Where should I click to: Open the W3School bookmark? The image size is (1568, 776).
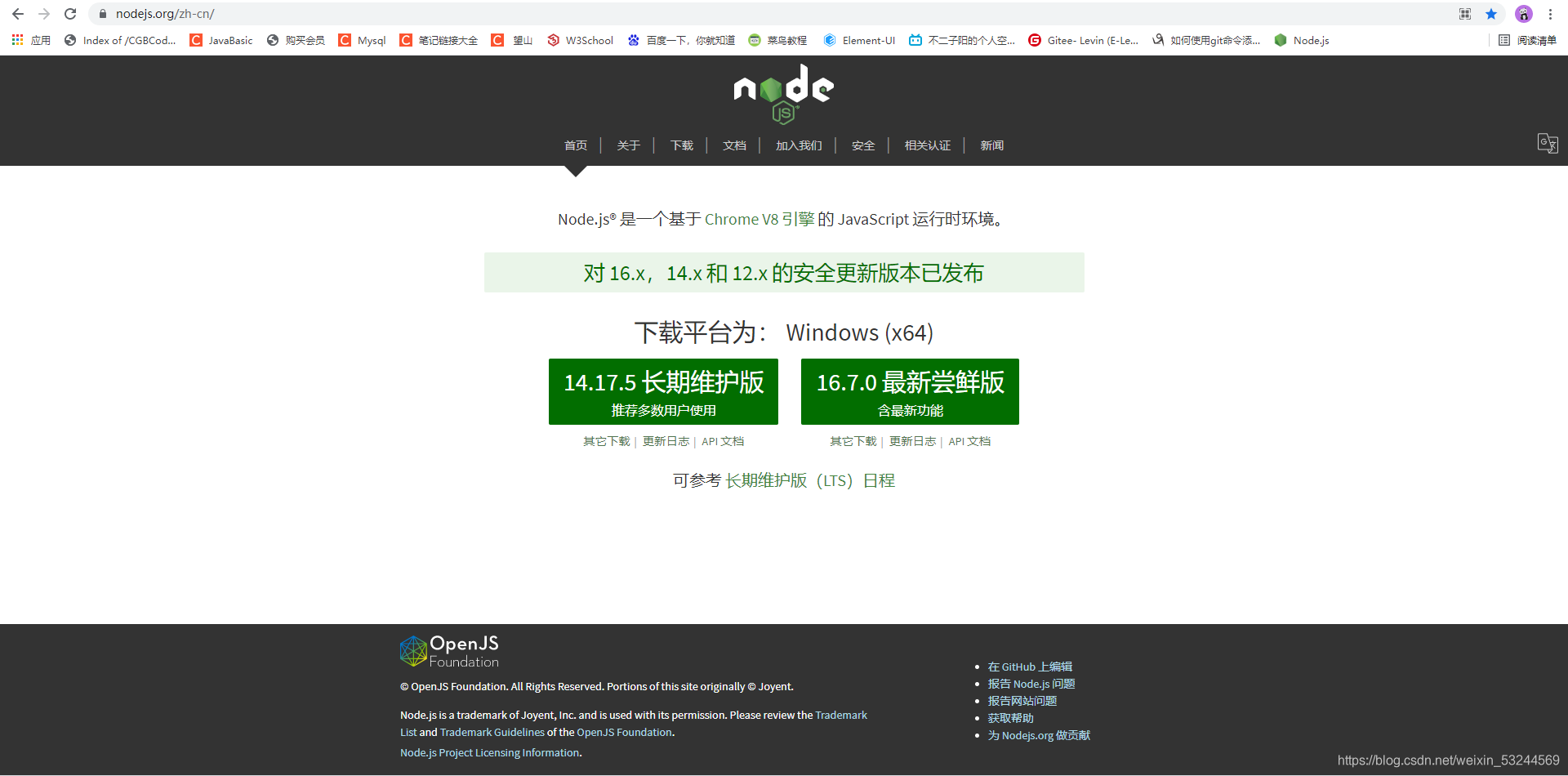(x=580, y=40)
